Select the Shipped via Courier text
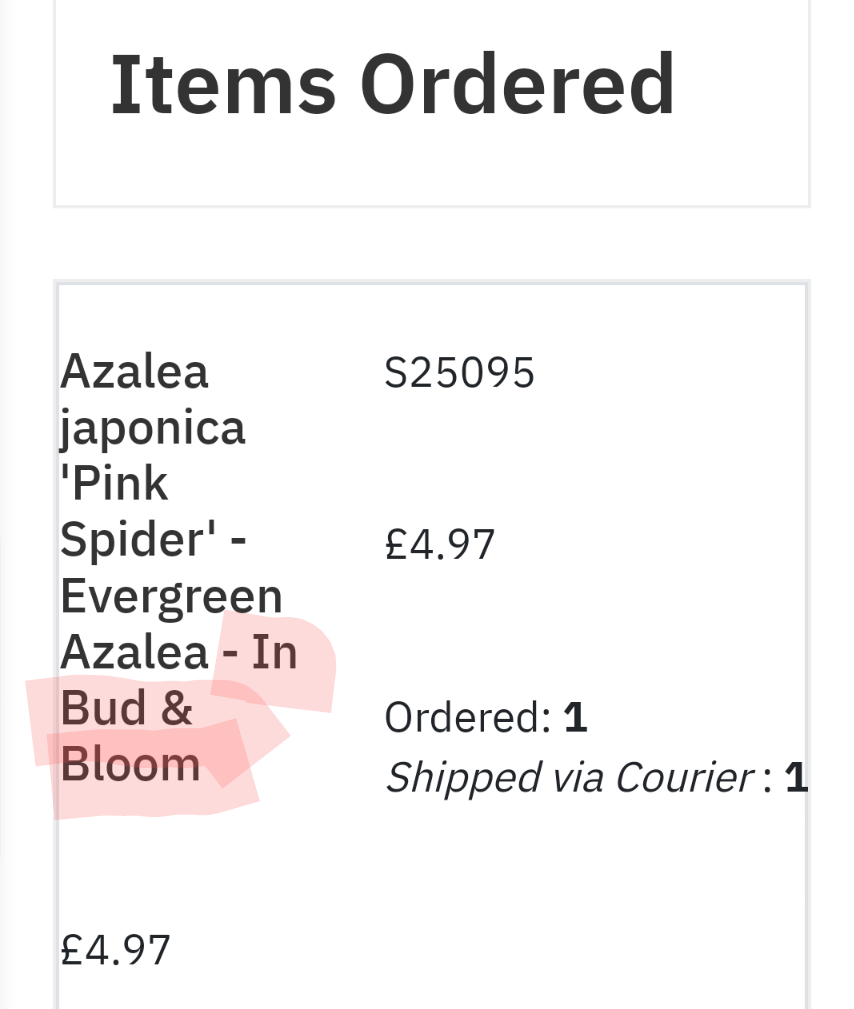This screenshot has height=1009, width=854. pyautogui.click(x=568, y=777)
